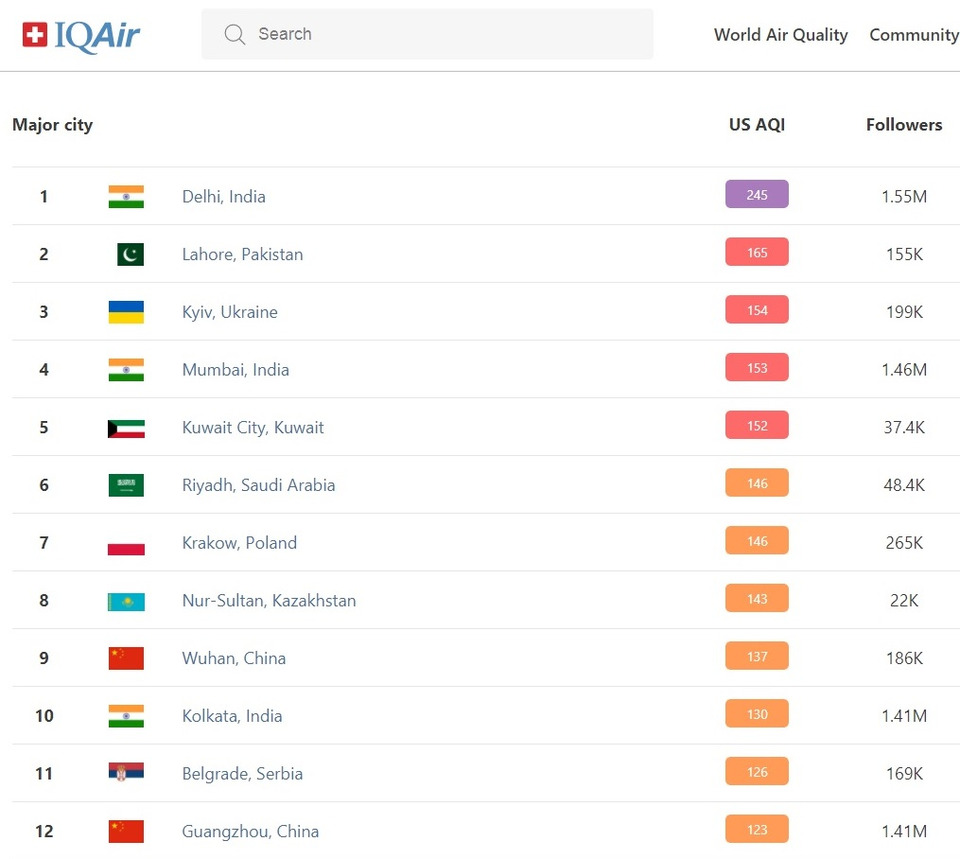The image size is (960, 859).
Task: Click the IQAir logo
Action: (81, 35)
